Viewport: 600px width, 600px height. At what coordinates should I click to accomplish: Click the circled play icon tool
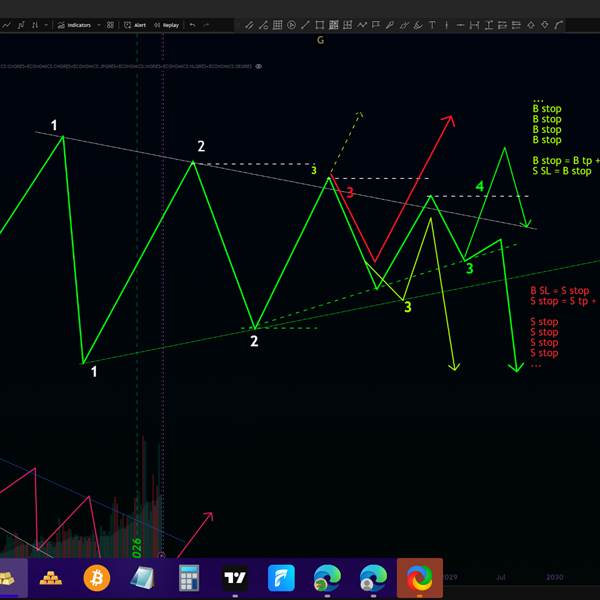pos(291,25)
